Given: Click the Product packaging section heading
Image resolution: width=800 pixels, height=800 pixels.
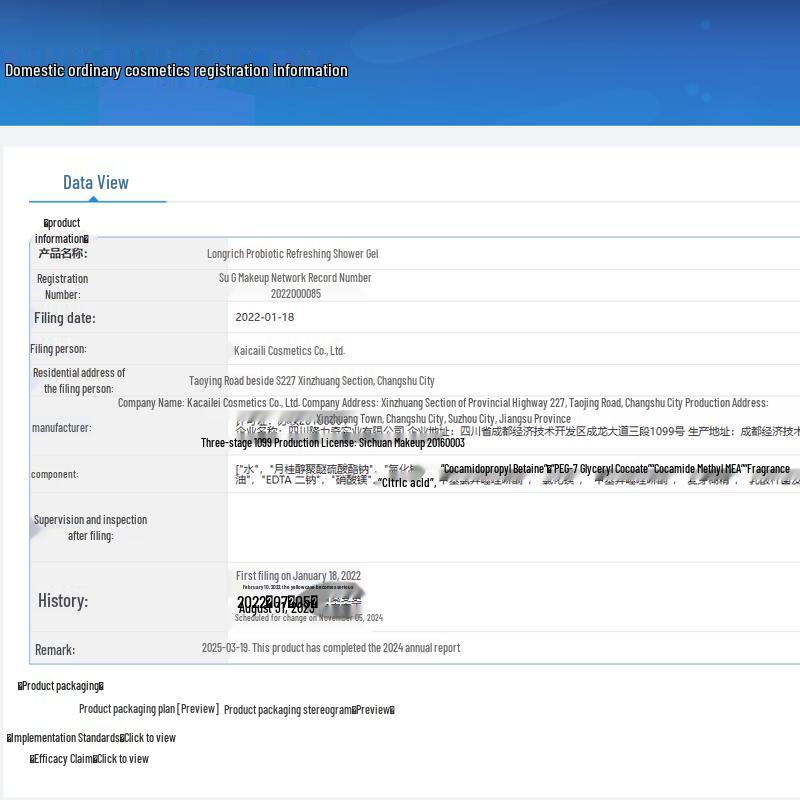Looking at the screenshot, I should (x=61, y=686).
